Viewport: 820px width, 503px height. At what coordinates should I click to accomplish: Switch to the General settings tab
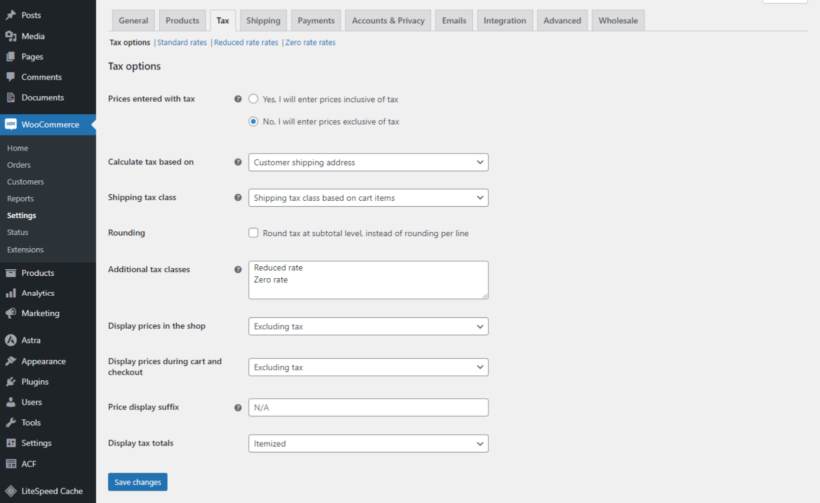click(x=133, y=20)
